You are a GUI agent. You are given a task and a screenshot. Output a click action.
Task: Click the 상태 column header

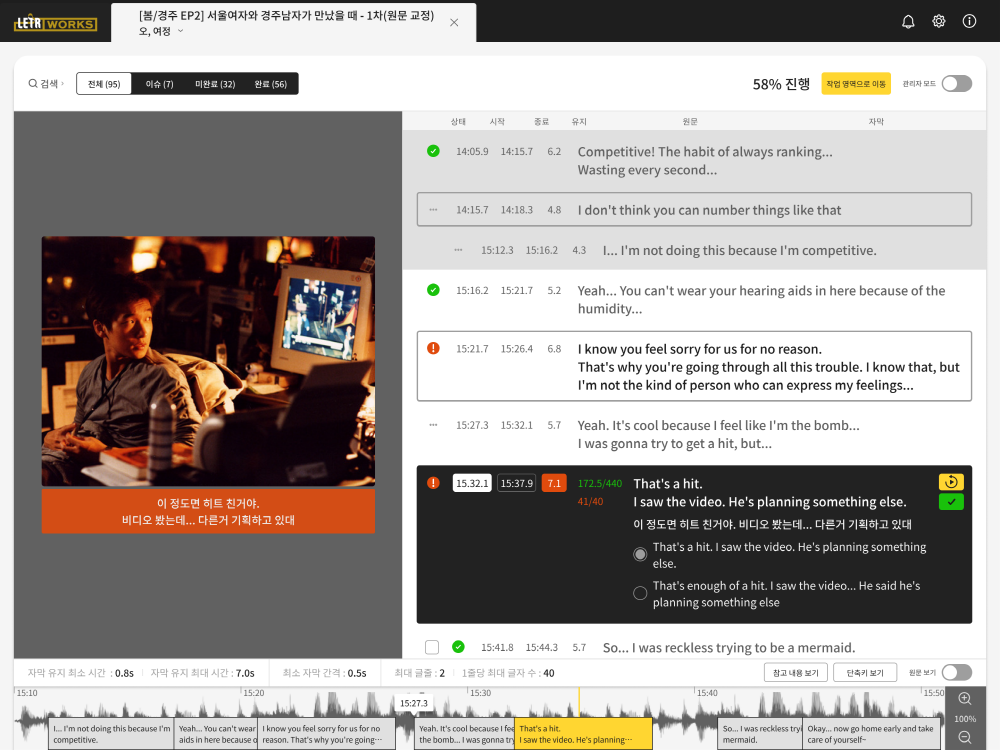(458, 121)
